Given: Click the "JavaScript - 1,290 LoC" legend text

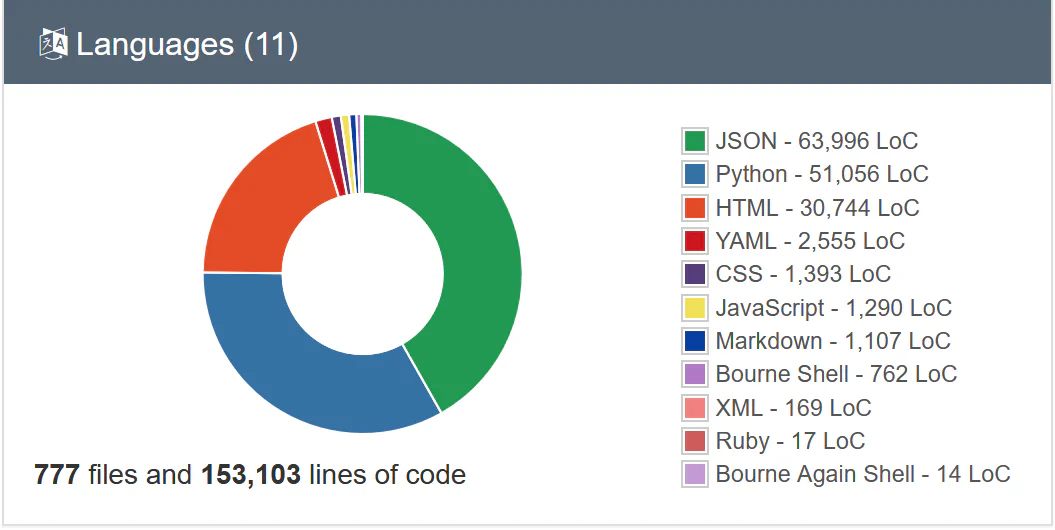Looking at the screenshot, I should [833, 308].
